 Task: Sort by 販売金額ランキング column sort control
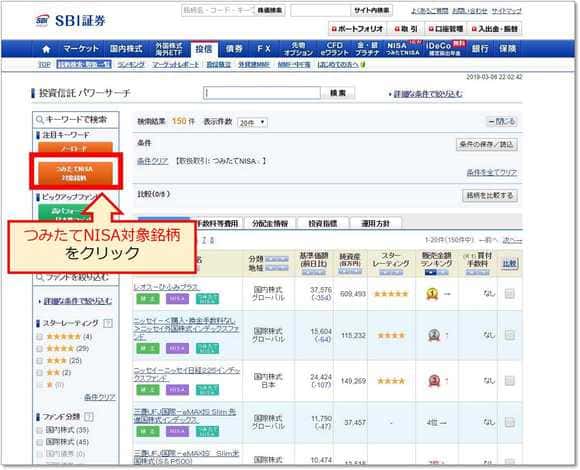(436, 272)
